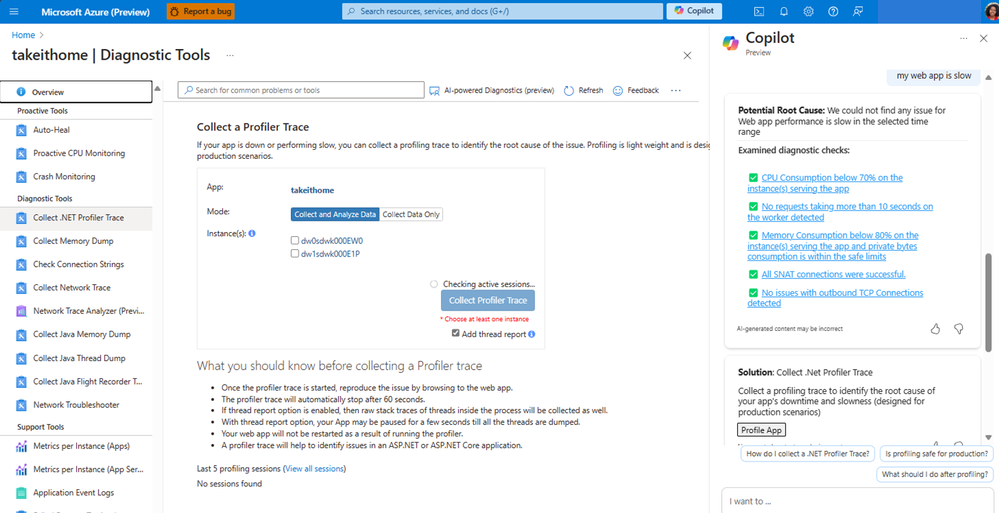Open the help question mark icon

[833, 11]
